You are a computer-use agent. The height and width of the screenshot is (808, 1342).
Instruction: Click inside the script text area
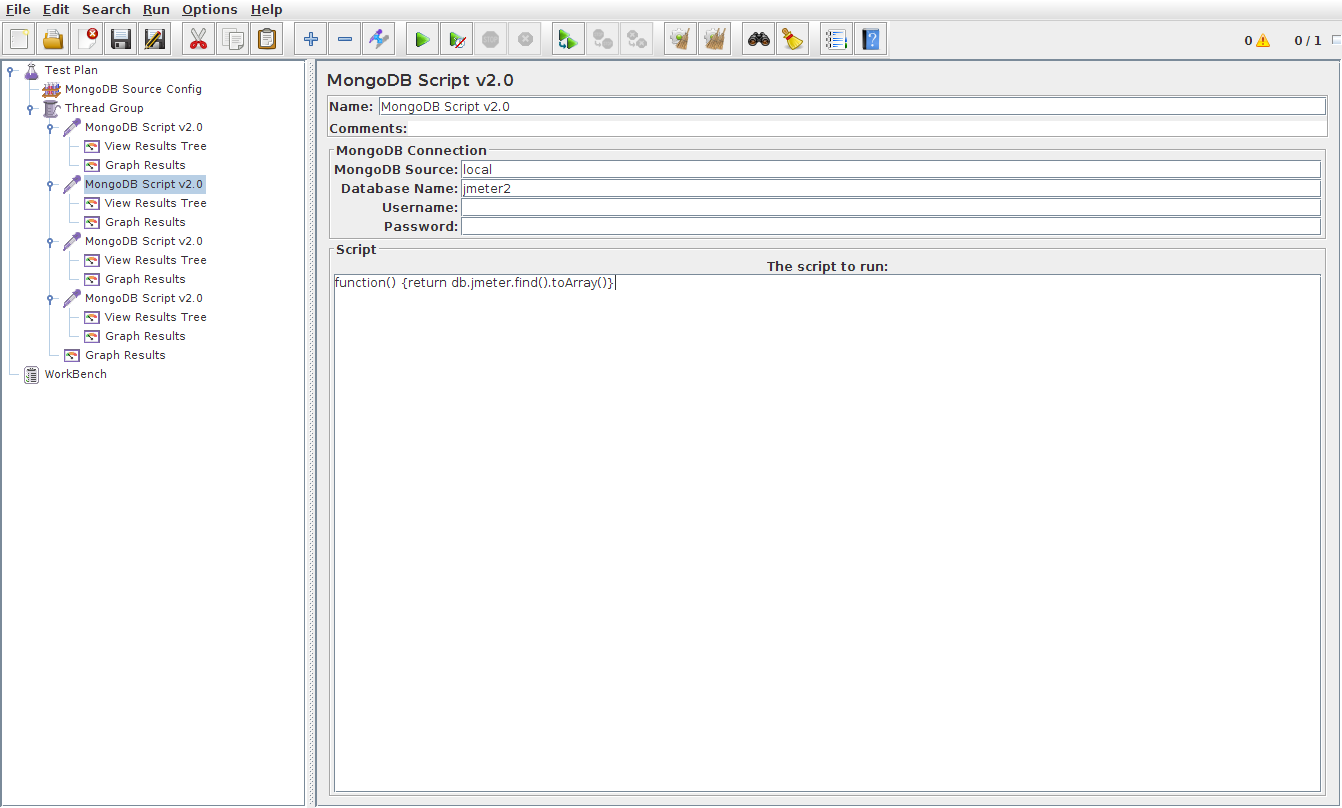point(827,533)
